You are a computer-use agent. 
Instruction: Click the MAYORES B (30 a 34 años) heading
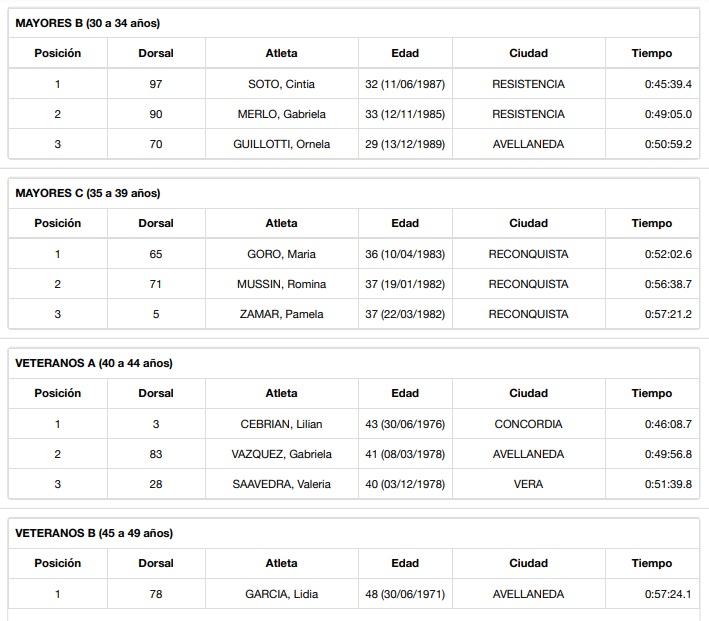(x=88, y=23)
